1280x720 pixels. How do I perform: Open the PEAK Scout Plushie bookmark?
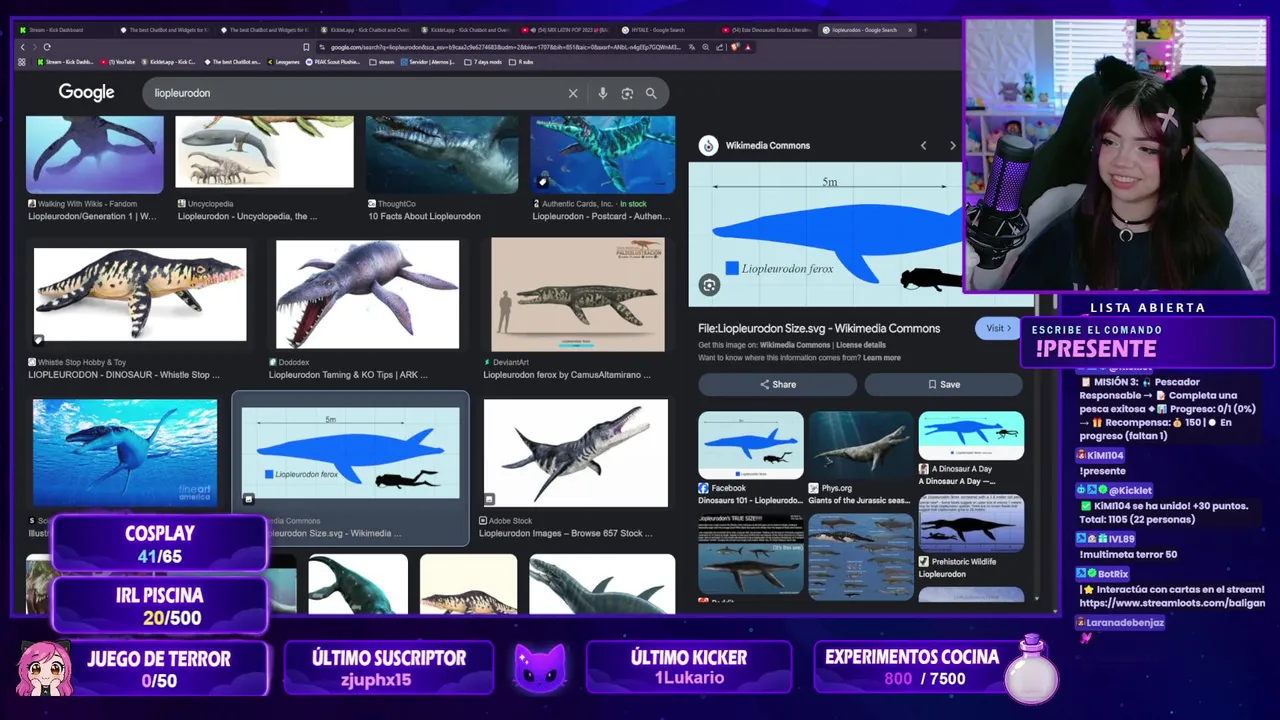click(335, 62)
